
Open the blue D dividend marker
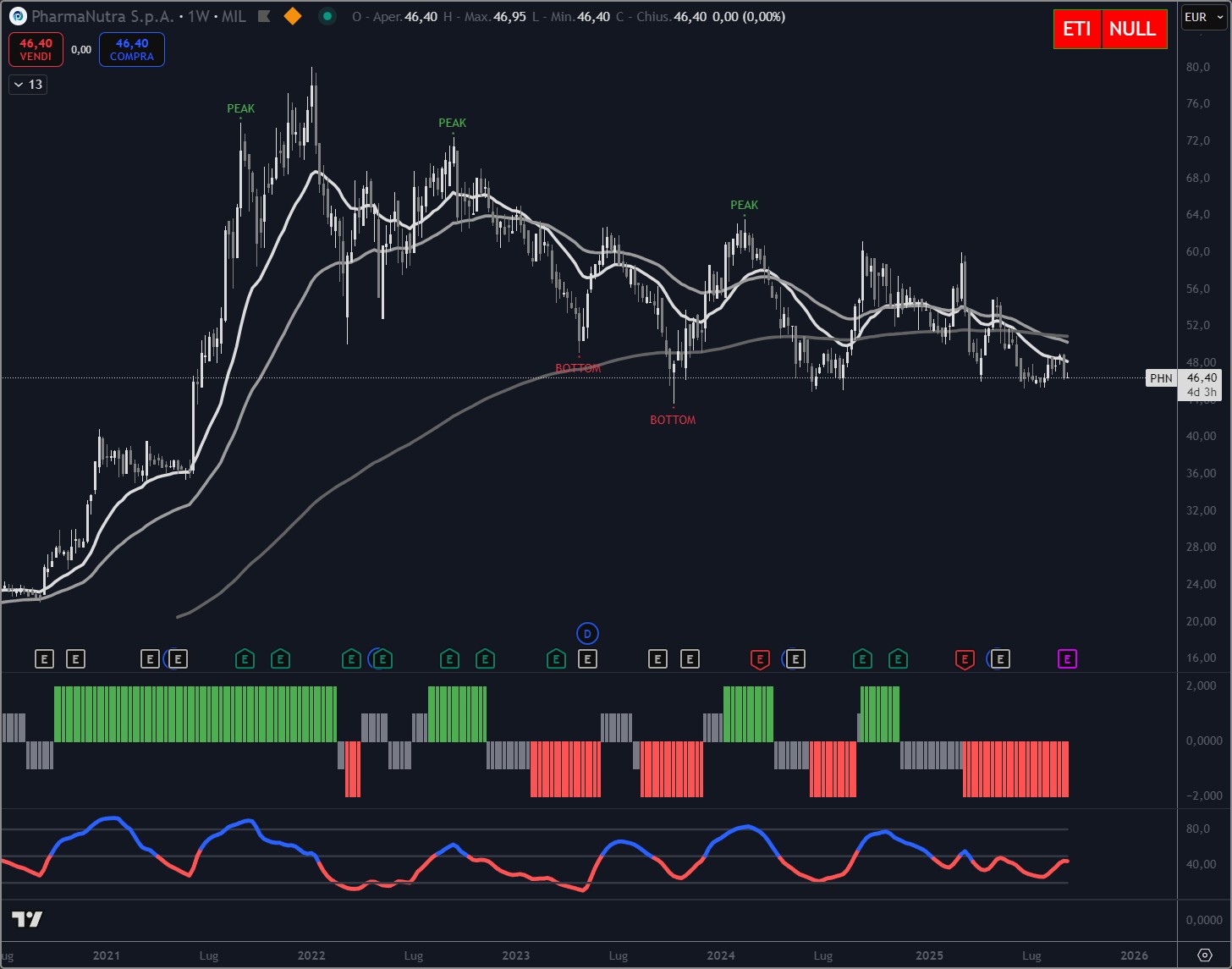pyautogui.click(x=587, y=633)
